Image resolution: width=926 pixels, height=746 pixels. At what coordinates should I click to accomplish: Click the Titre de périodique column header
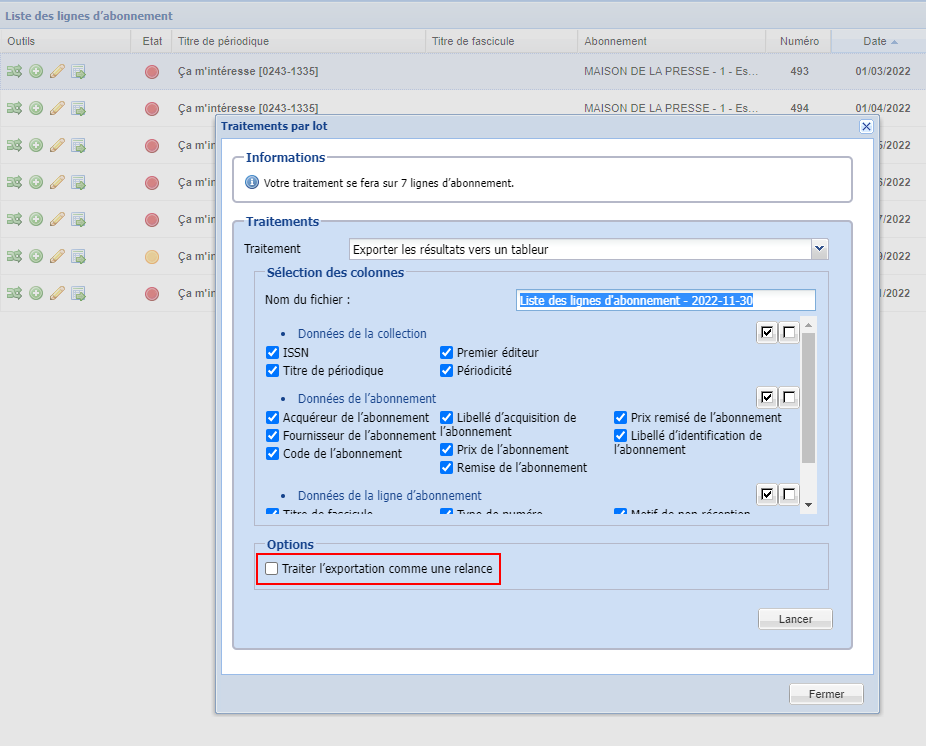point(223,41)
